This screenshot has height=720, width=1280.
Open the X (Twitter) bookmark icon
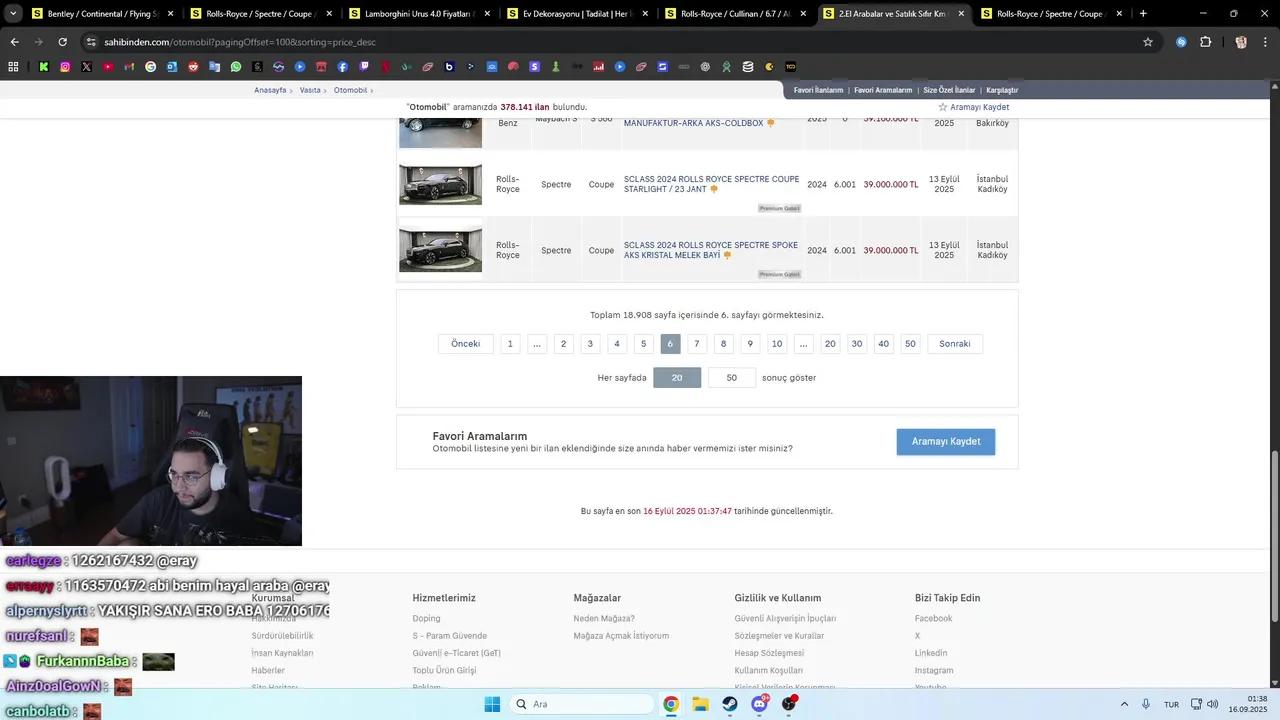(x=86, y=67)
